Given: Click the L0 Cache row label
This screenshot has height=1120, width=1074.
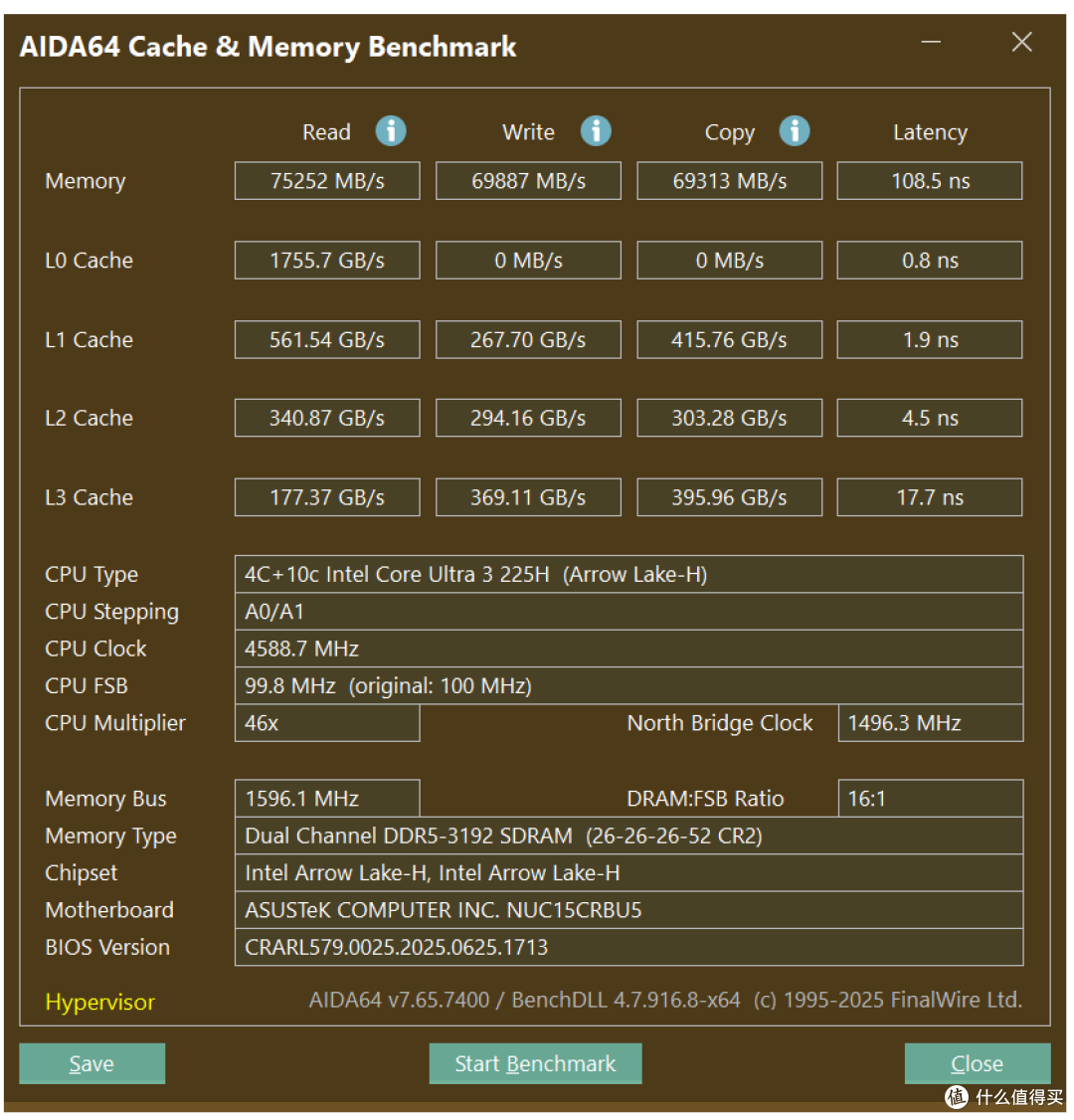Looking at the screenshot, I should (89, 260).
